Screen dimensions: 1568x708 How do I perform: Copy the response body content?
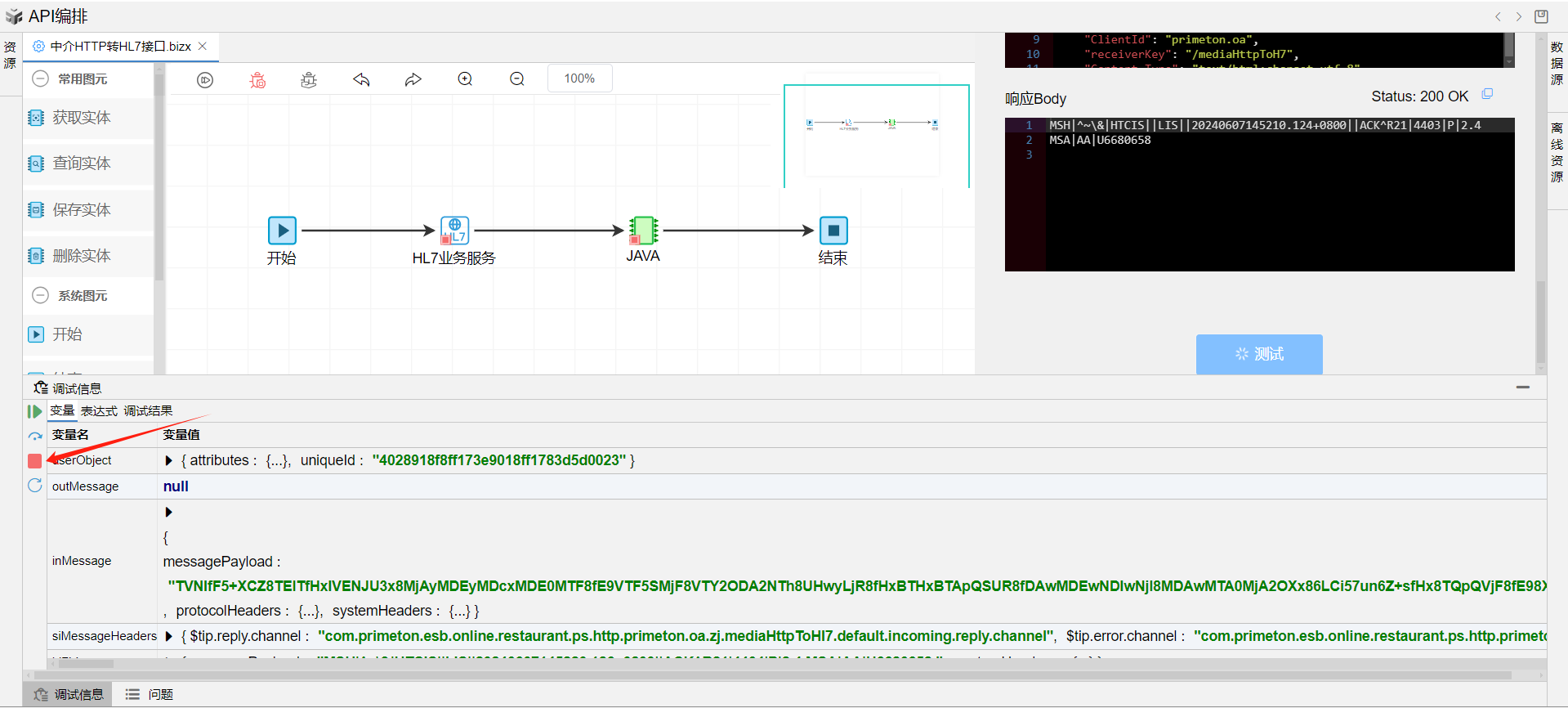tap(1487, 95)
